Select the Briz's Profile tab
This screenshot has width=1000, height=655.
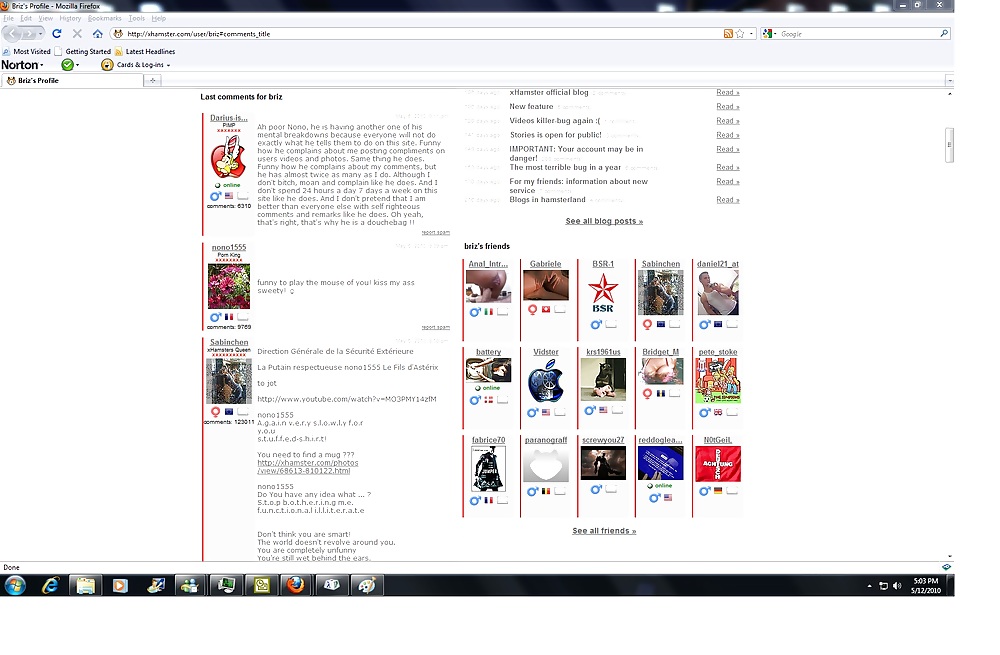coord(40,81)
